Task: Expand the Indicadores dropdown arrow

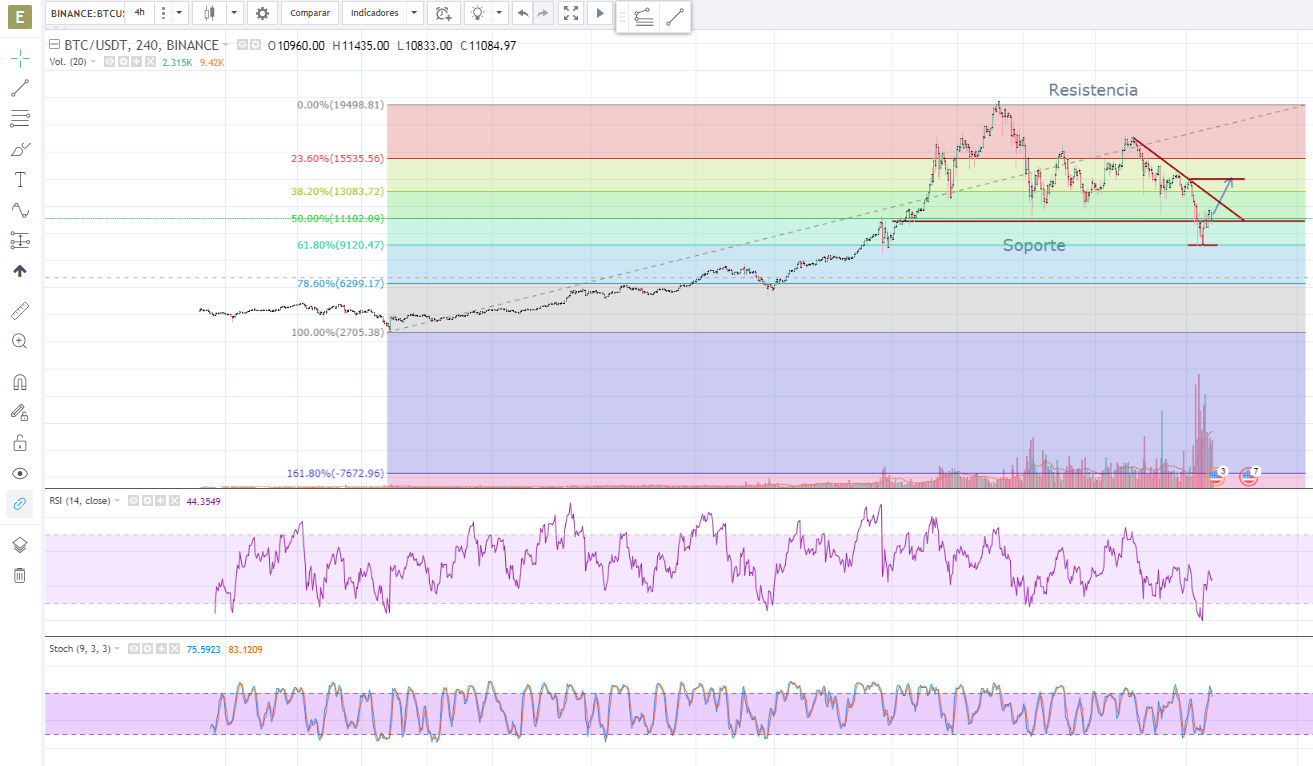Action: pyautogui.click(x=414, y=13)
